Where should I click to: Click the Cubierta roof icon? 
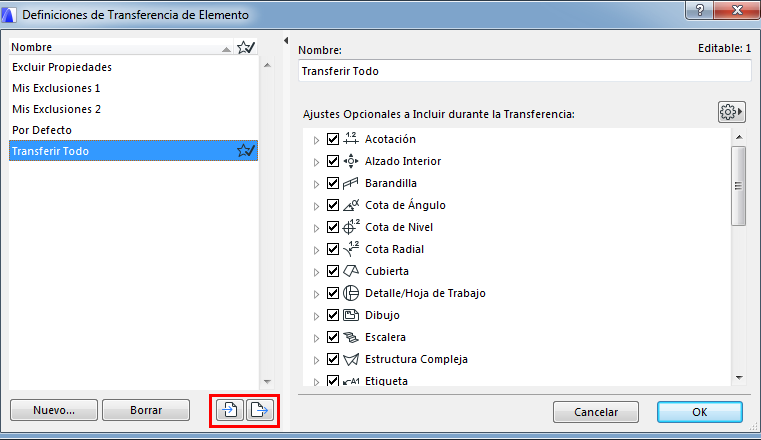(351, 271)
